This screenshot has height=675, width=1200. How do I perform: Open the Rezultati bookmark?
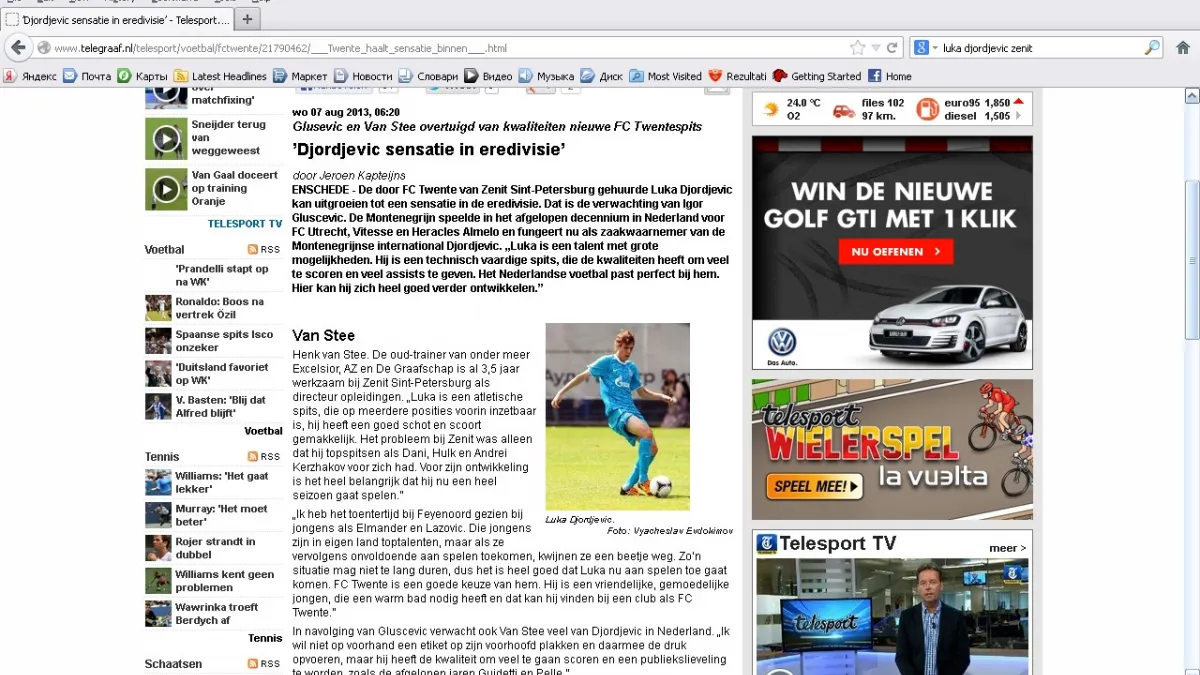tap(737, 76)
